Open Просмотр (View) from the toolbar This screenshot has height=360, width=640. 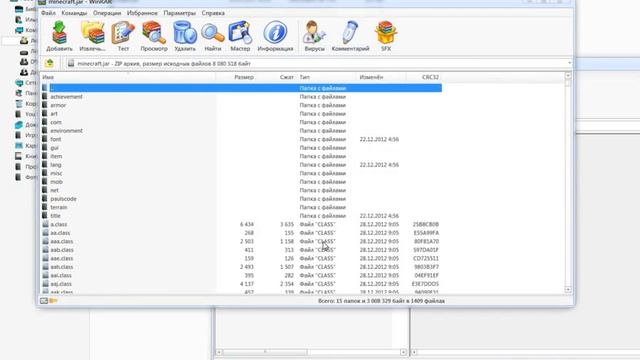tap(154, 36)
